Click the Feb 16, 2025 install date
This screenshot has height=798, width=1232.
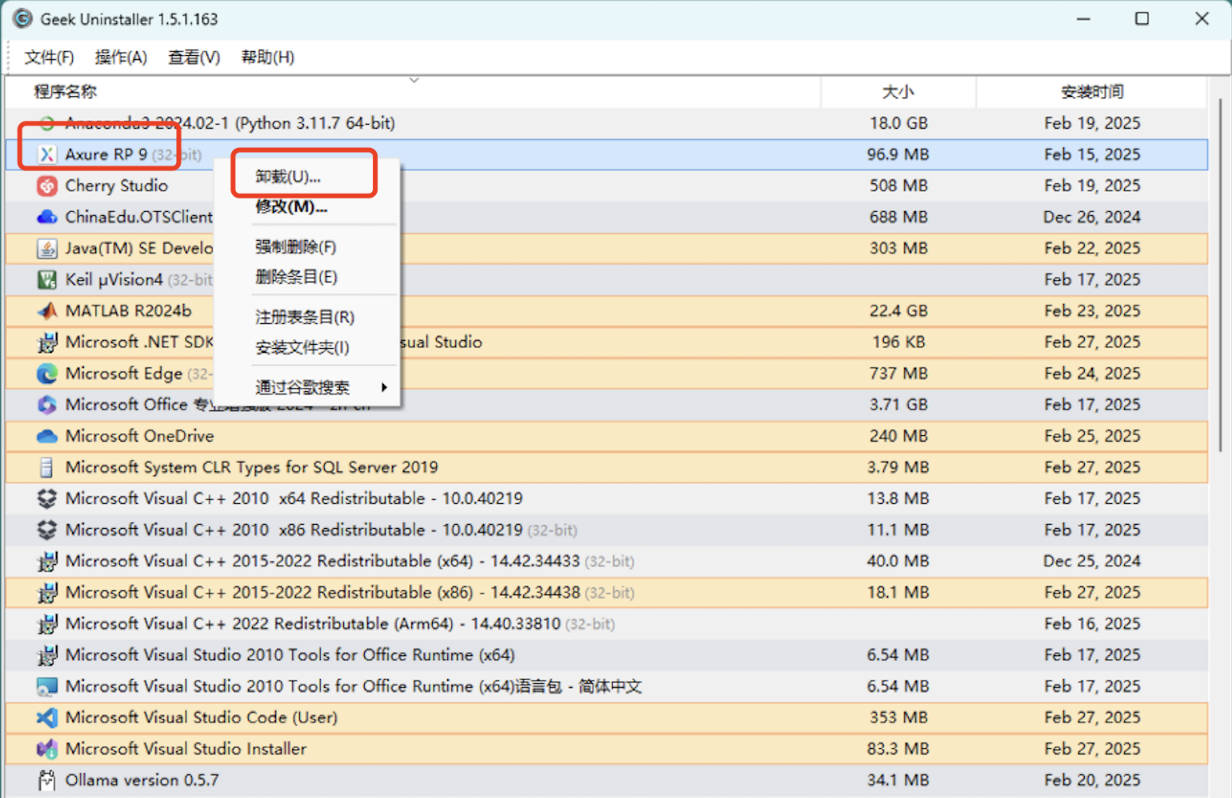coord(1092,623)
